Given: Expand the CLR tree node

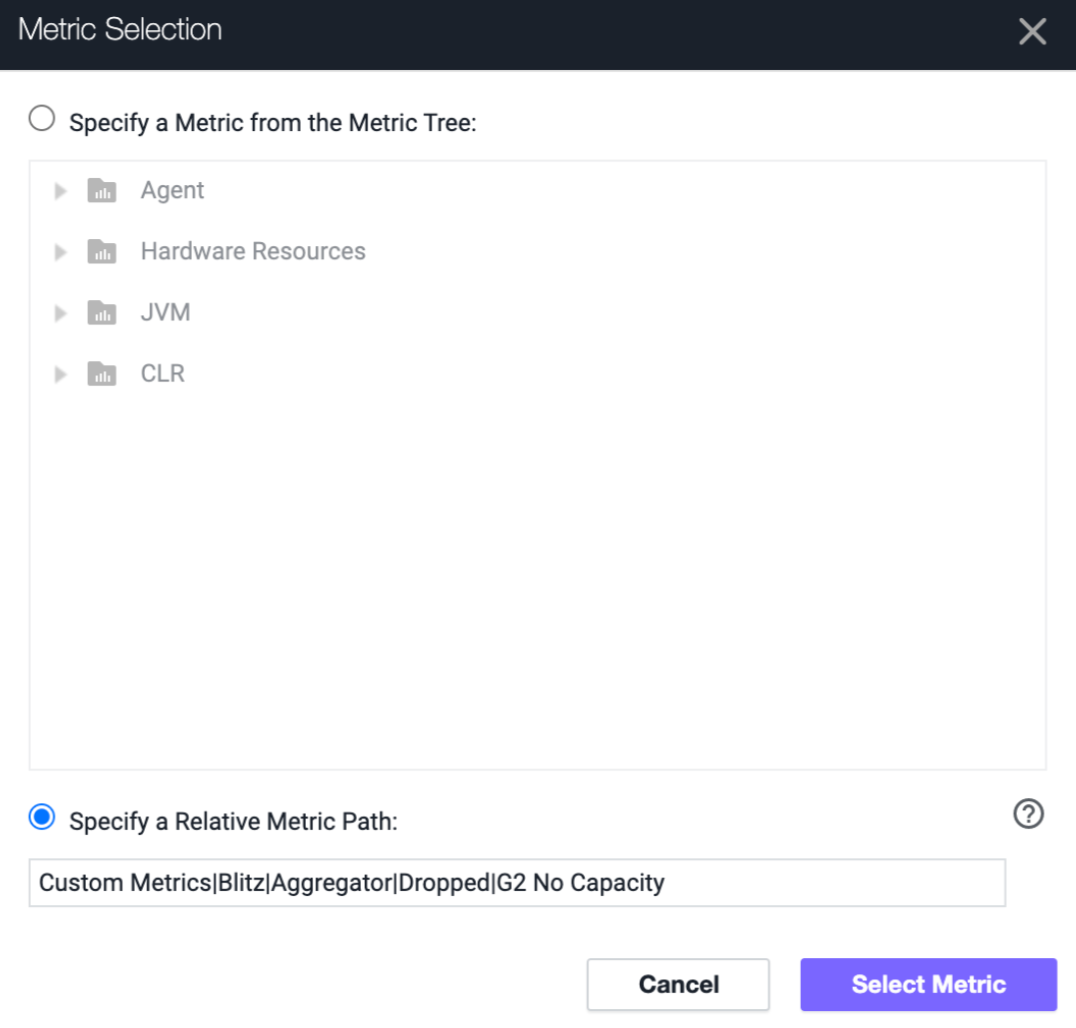Looking at the screenshot, I should 60,374.
